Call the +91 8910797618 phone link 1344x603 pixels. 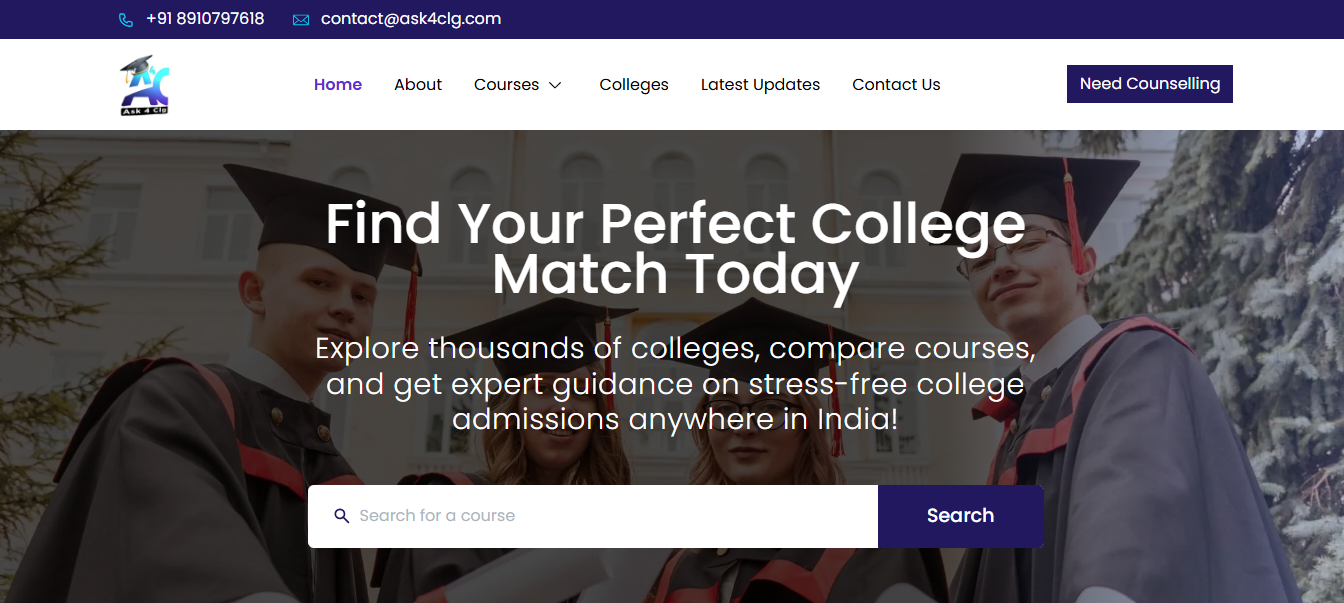205,19
